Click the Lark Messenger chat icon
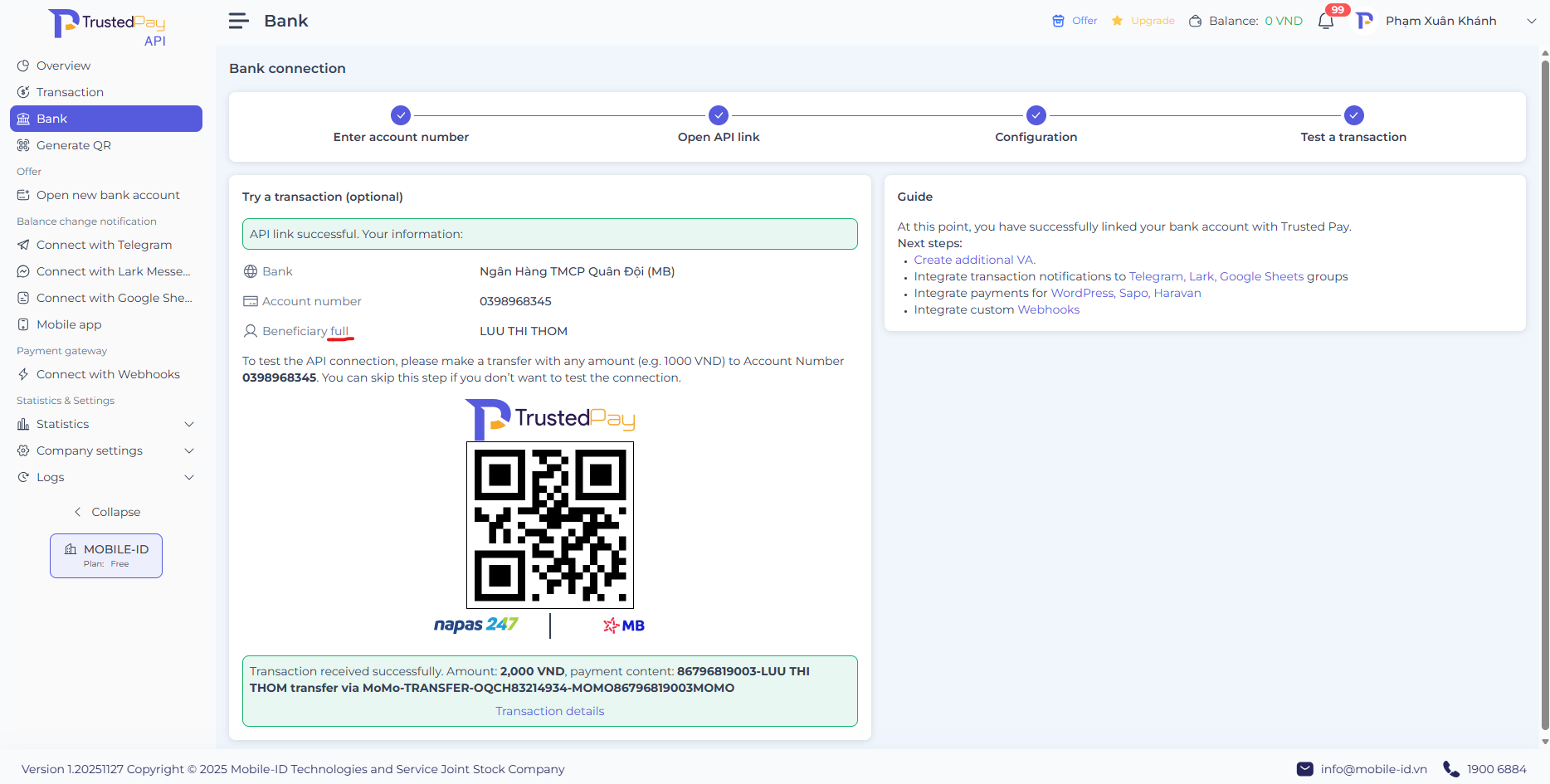The height and width of the screenshot is (784, 1550). [x=23, y=271]
